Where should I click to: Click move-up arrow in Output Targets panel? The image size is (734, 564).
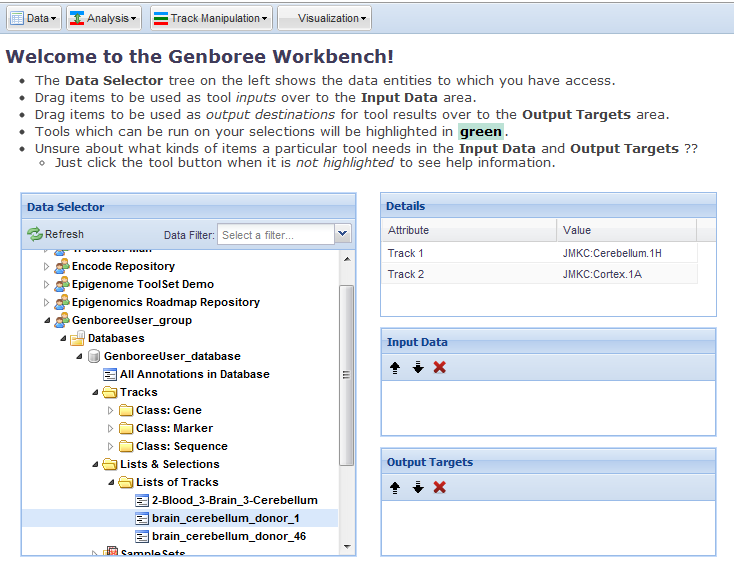pos(396,487)
